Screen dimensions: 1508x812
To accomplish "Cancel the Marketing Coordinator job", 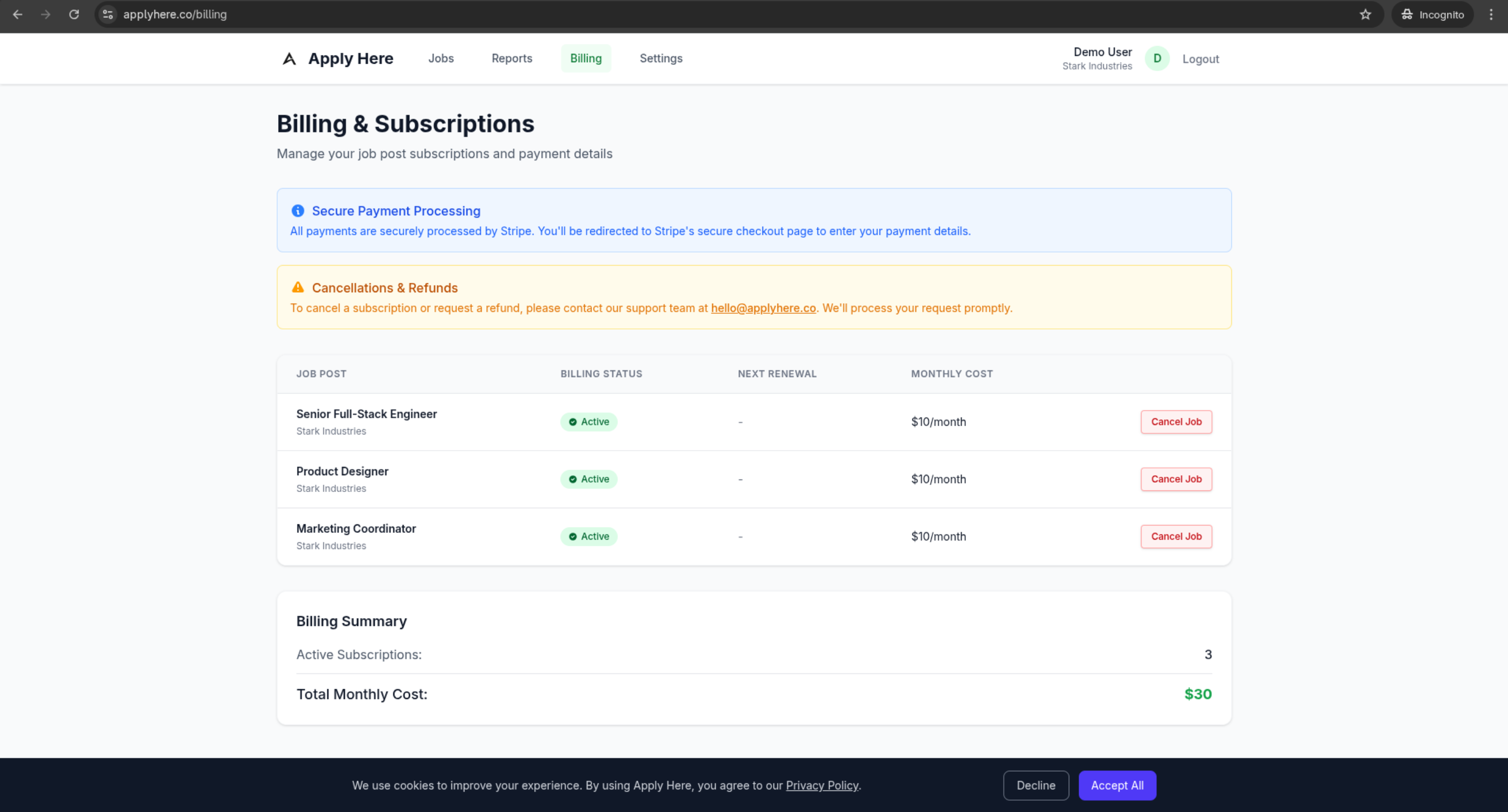I will point(1175,536).
